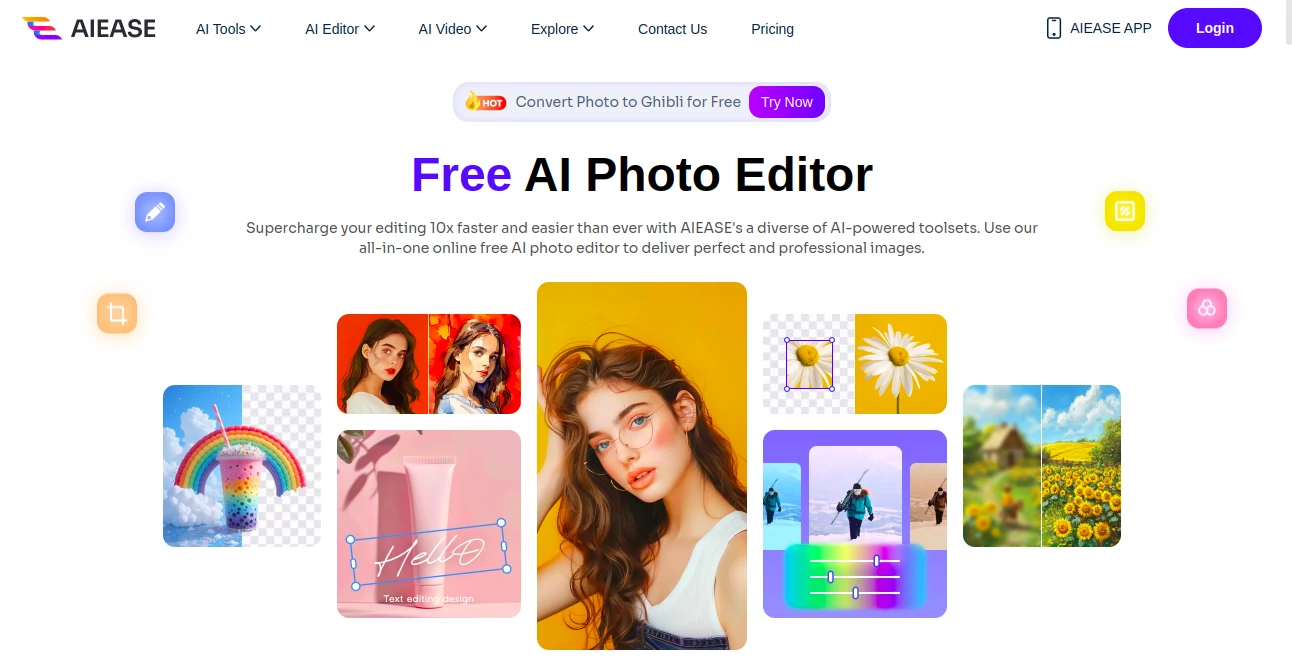The image size is (1292, 666).
Task: Open the pink tube Hello text thumbnail
Action: pos(429,524)
